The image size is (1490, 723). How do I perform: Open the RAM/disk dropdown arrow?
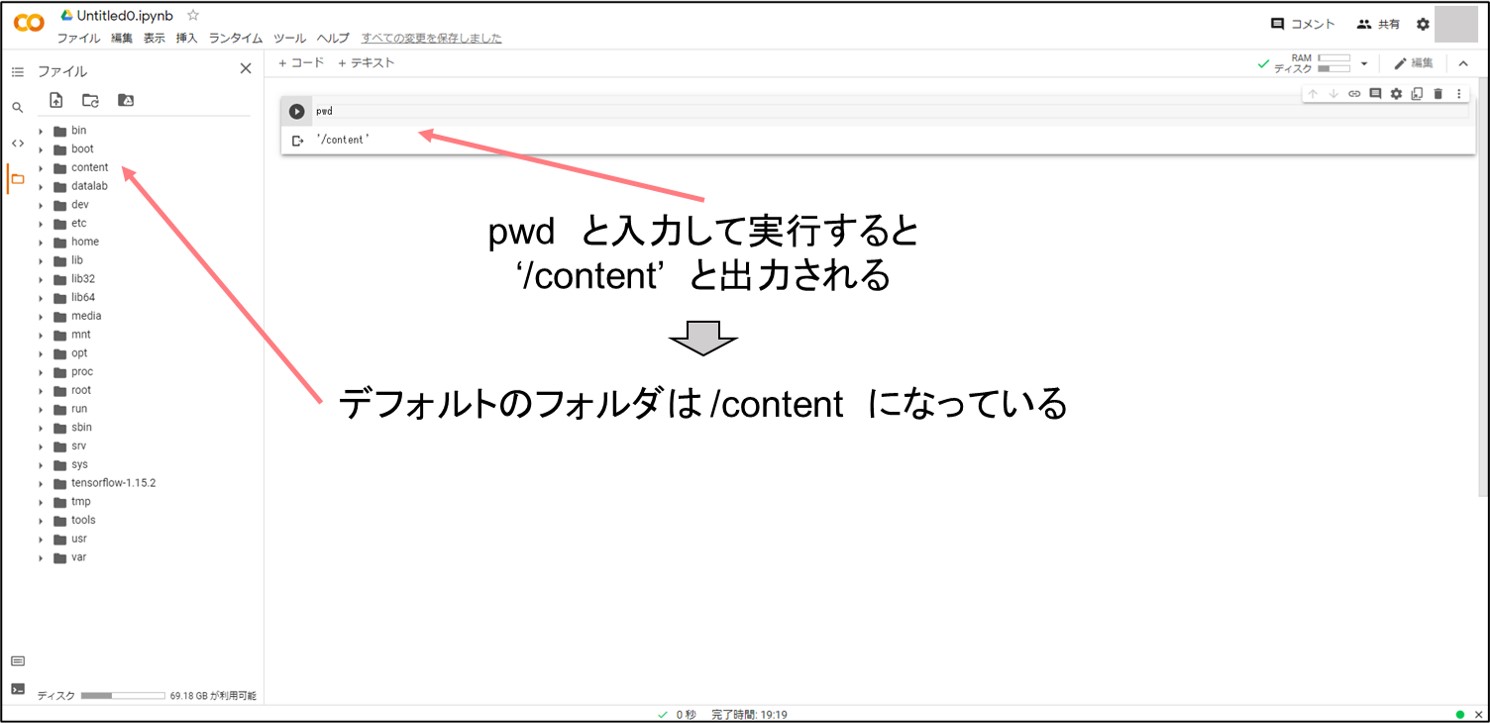[x=1364, y=64]
